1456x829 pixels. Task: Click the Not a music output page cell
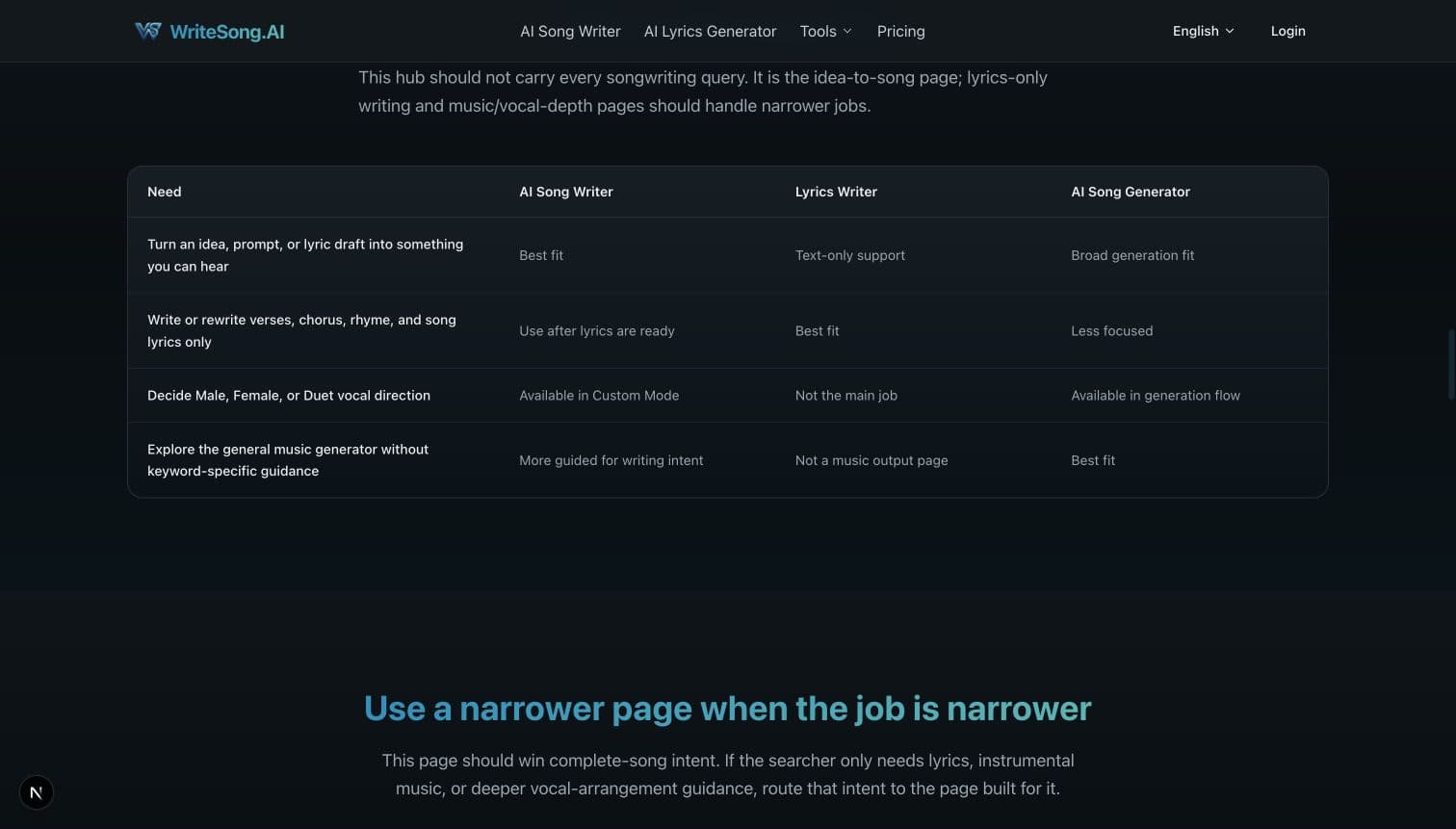click(x=871, y=460)
